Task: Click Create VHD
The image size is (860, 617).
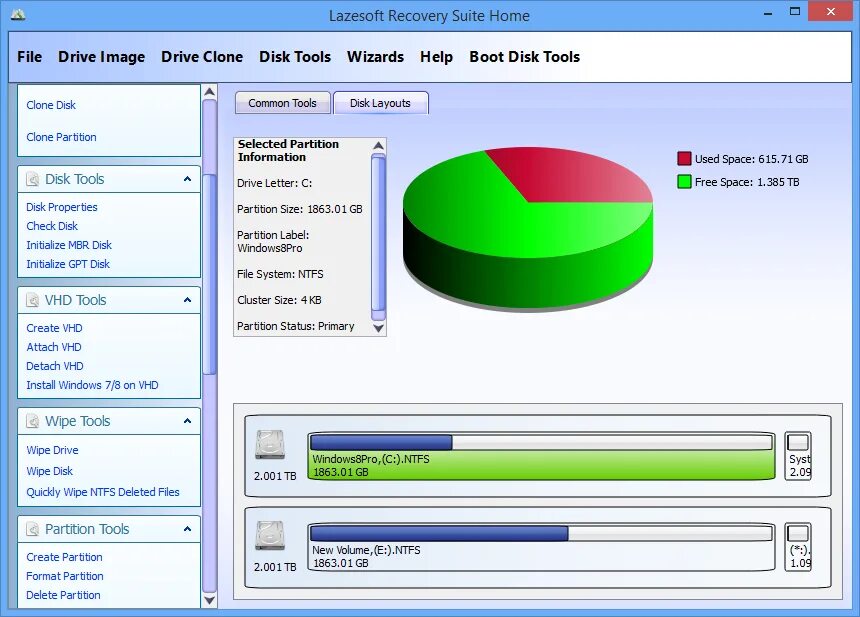Action: pos(54,328)
